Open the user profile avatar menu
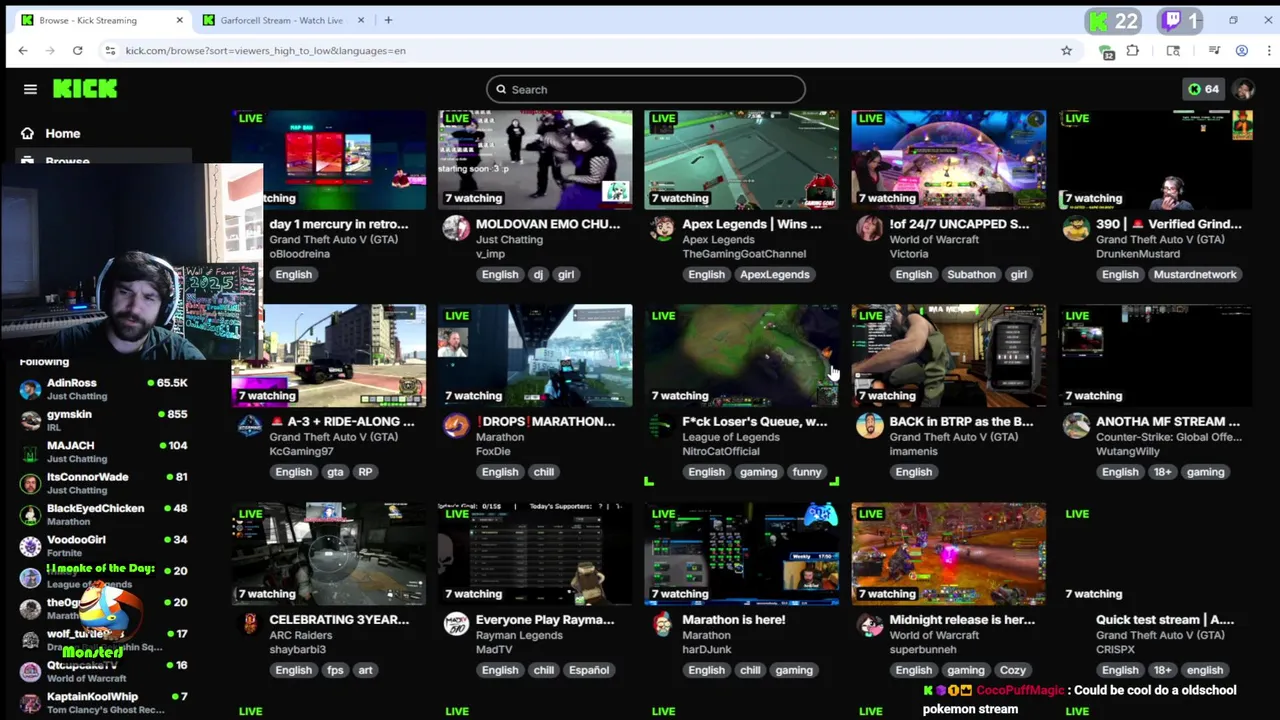The image size is (1280, 720). point(1243,89)
